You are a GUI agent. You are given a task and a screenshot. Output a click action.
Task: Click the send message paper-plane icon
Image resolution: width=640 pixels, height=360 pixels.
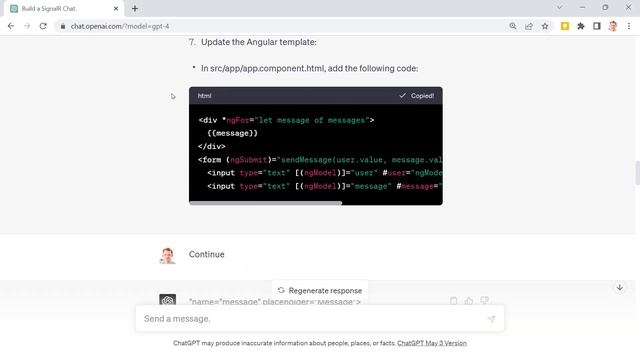click(491, 319)
